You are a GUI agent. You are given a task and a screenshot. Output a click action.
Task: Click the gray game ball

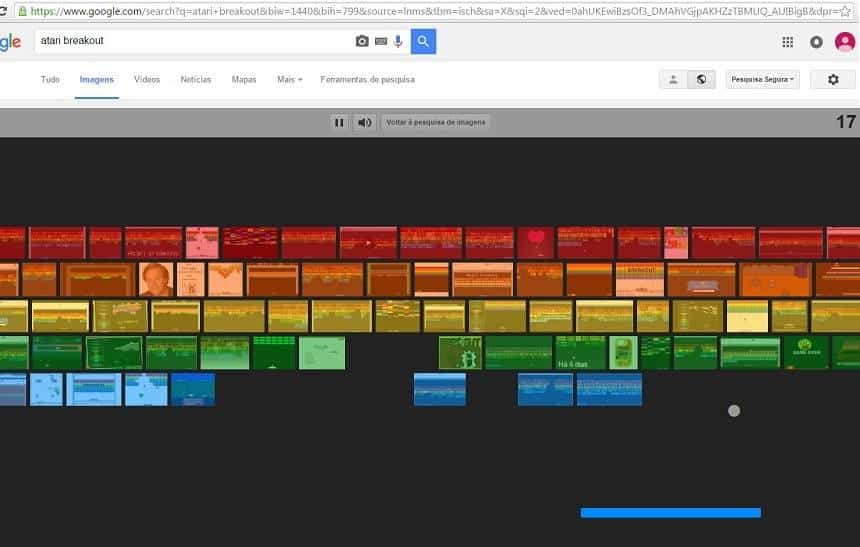pos(734,411)
